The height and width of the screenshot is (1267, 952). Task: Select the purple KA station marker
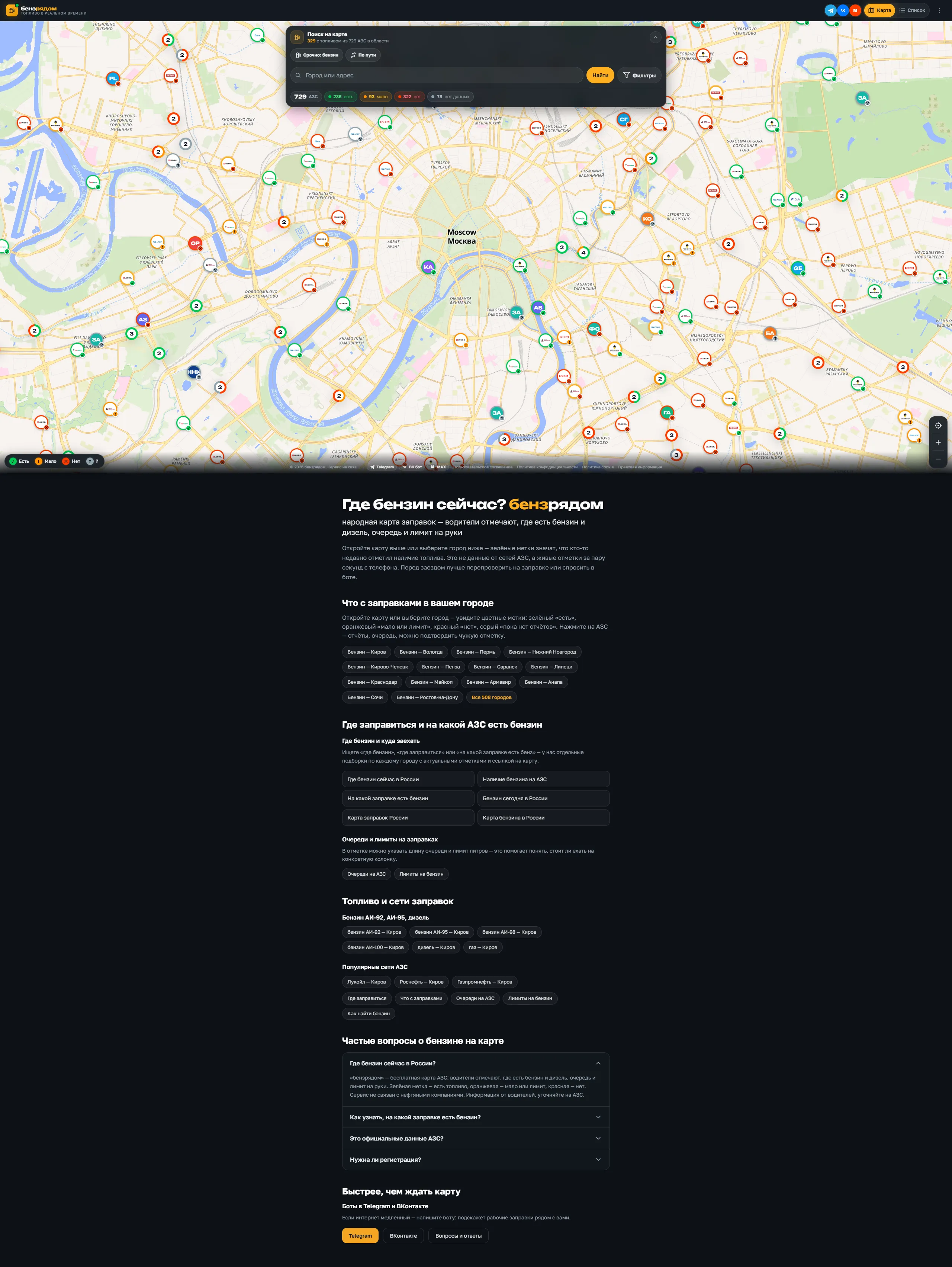(428, 267)
